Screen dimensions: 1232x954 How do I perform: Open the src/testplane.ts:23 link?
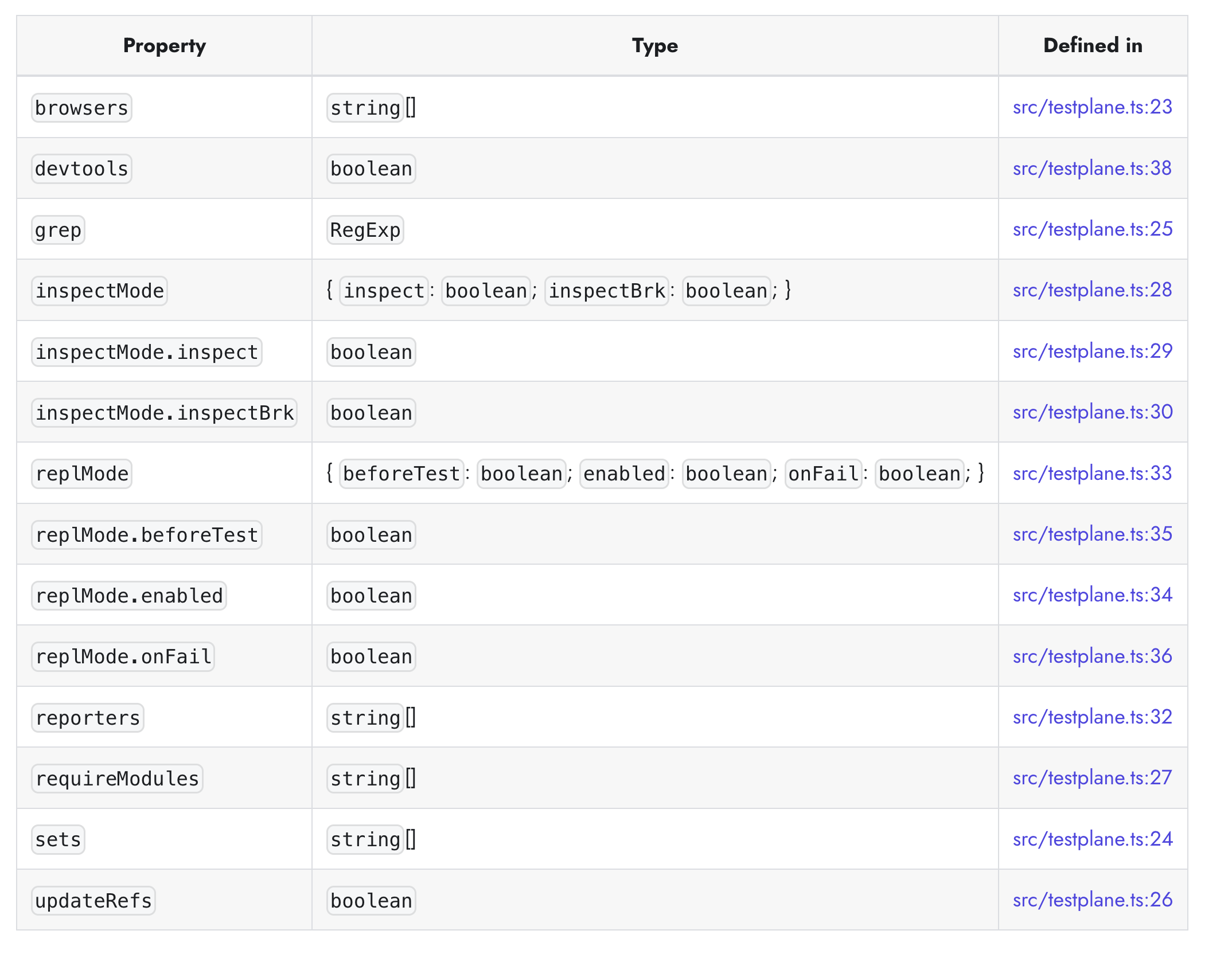[x=1092, y=107]
